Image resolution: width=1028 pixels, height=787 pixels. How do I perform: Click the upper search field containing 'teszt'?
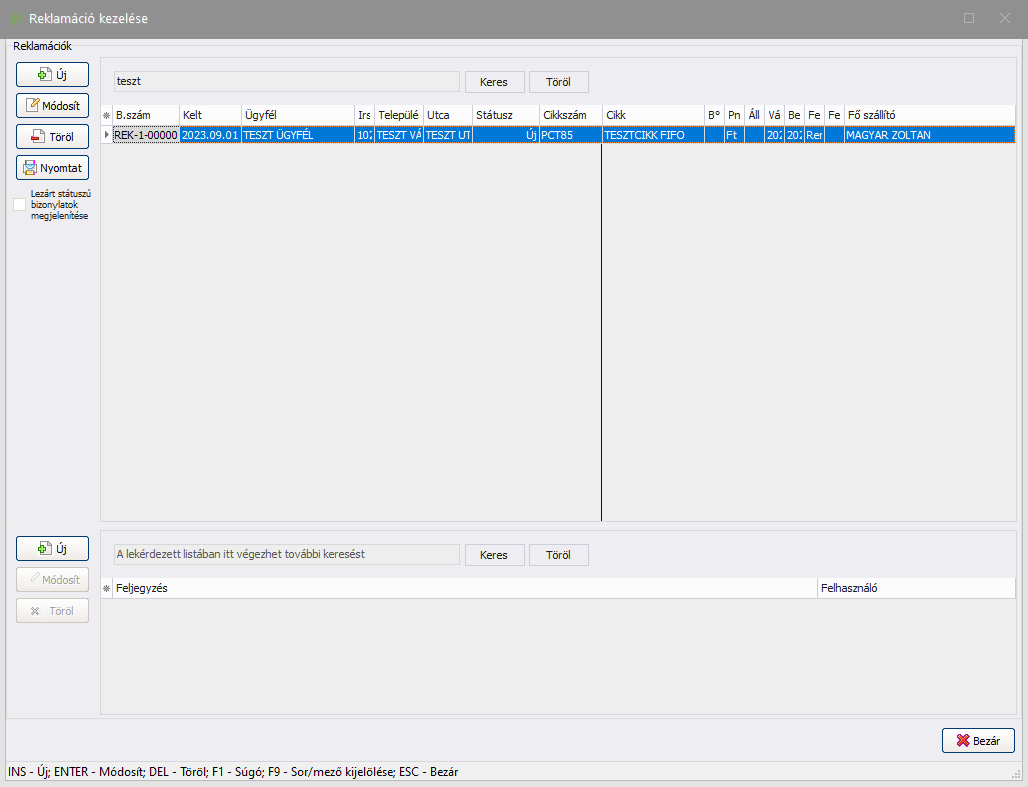[x=285, y=82]
